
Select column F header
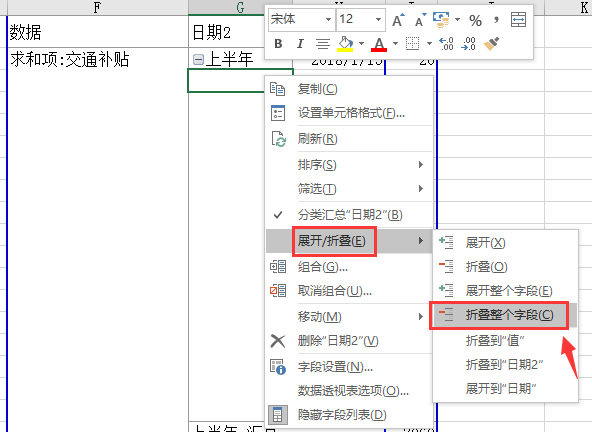[x=98, y=8]
